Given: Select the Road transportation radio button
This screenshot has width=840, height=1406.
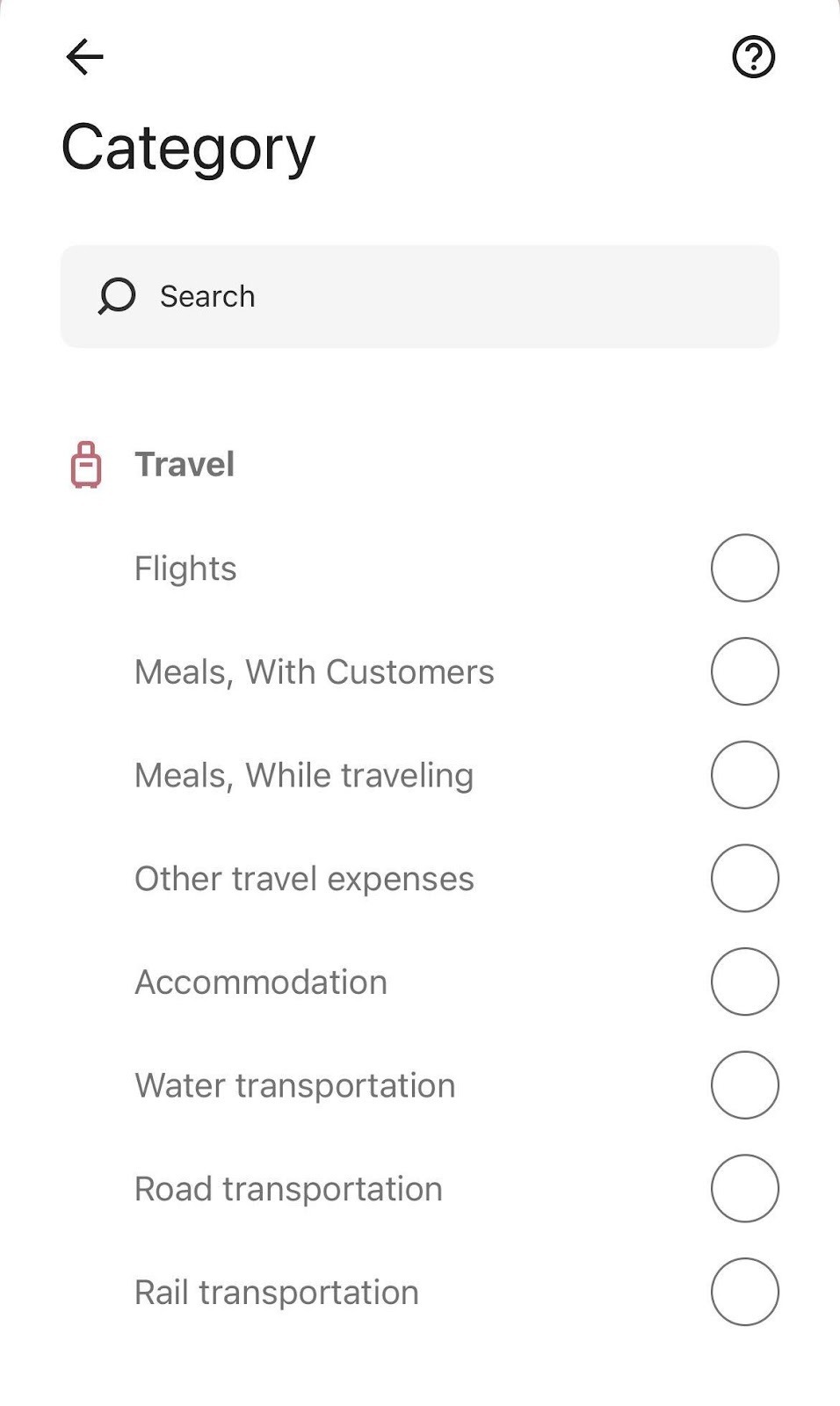Looking at the screenshot, I should pyautogui.click(x=744, y=1188).
